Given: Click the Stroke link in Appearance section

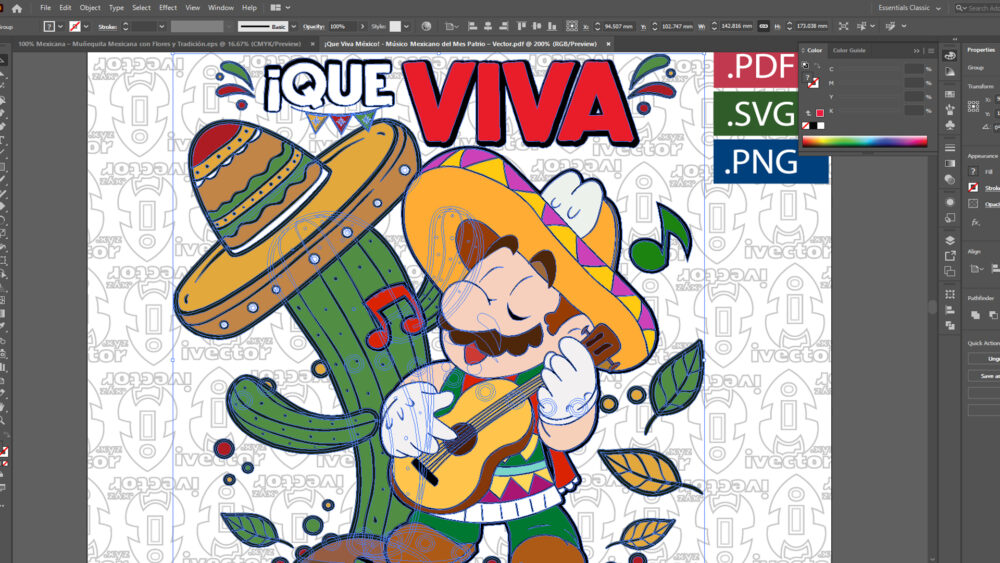Looking at the screenshot, I should (x=992, y=187).
